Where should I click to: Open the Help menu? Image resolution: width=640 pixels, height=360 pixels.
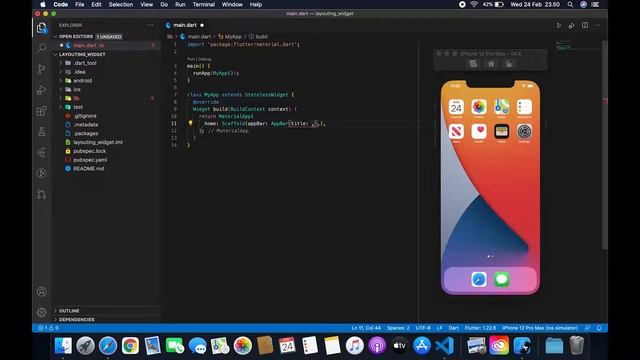click(x=256, y=4)
